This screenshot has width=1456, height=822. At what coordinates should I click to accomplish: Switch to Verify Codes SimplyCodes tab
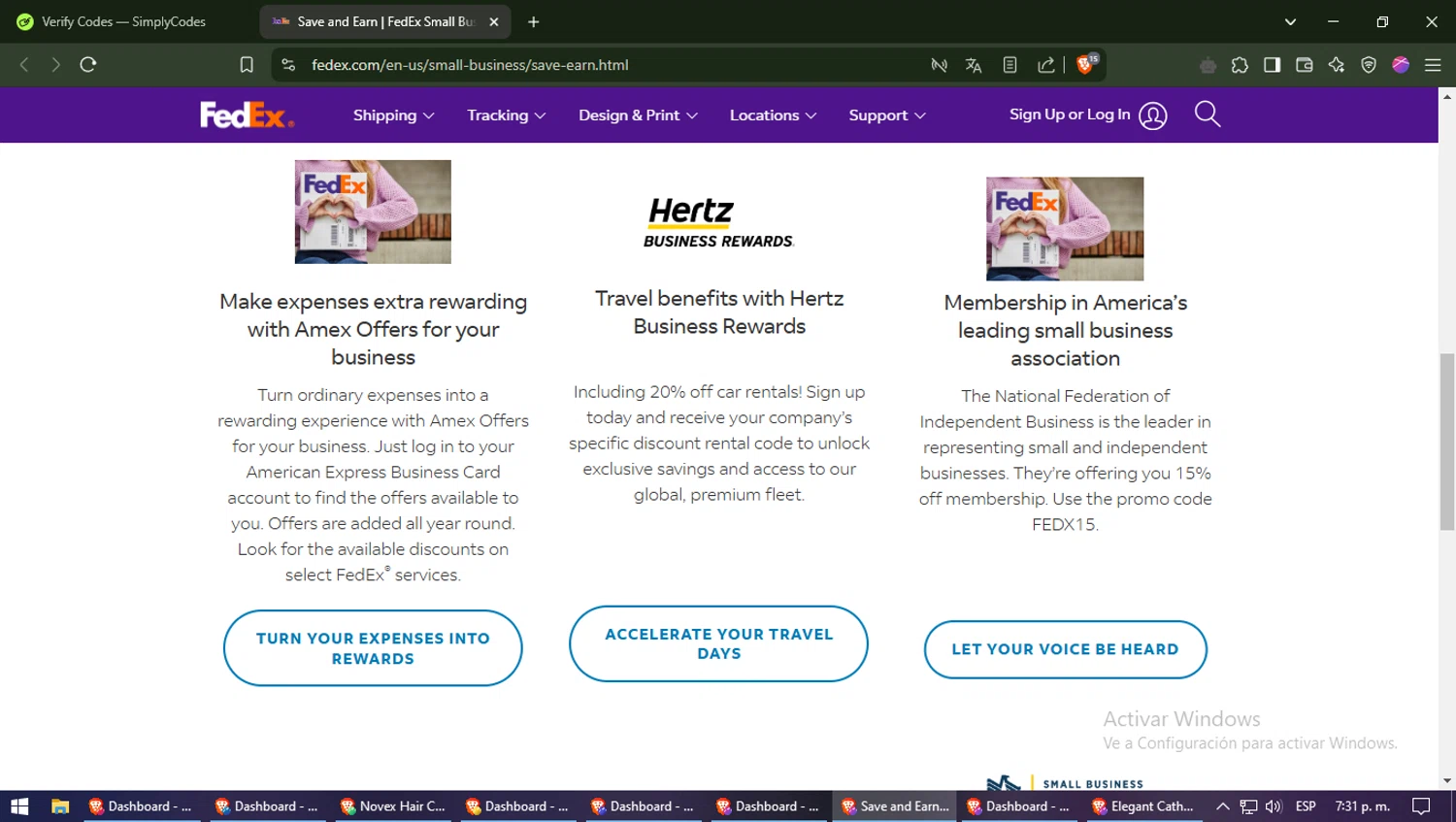[x=123, y=21]
